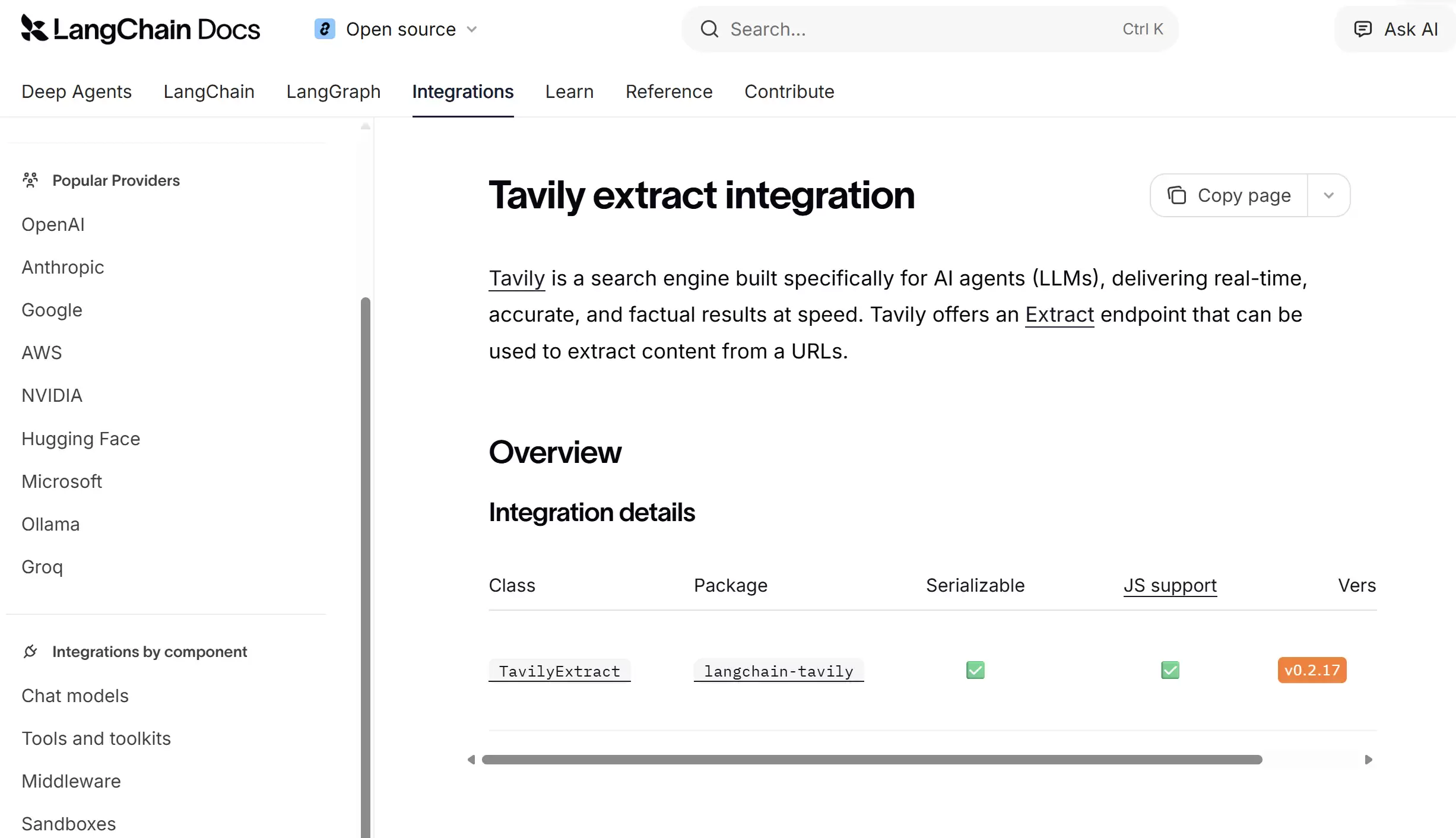Screen dimensions: 1456x838
Task: Follow the Tavily link in the intro
Action: click(517, 278)
